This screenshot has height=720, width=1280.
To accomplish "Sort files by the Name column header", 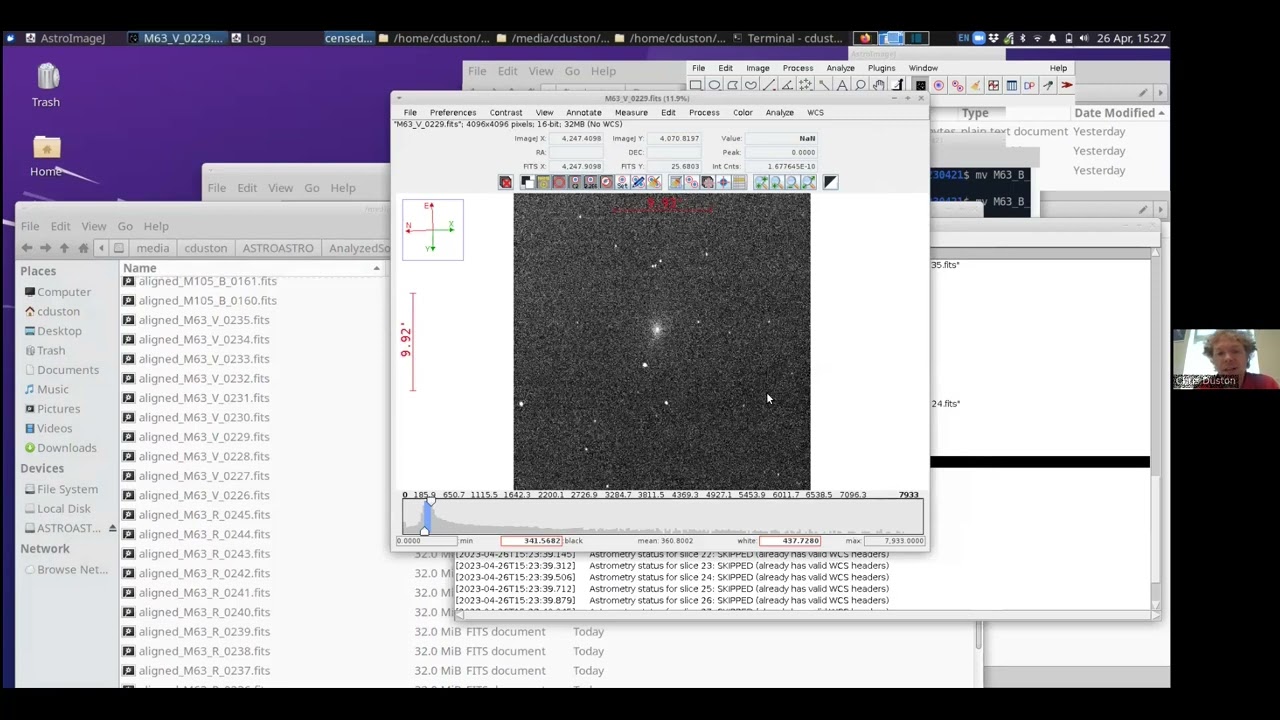I will point(250,268).
